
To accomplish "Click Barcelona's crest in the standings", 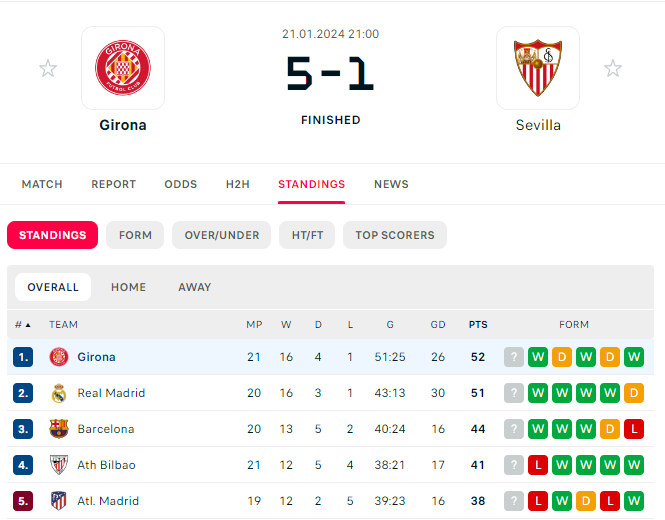I will pyautogui.click(x=59, y=429).
